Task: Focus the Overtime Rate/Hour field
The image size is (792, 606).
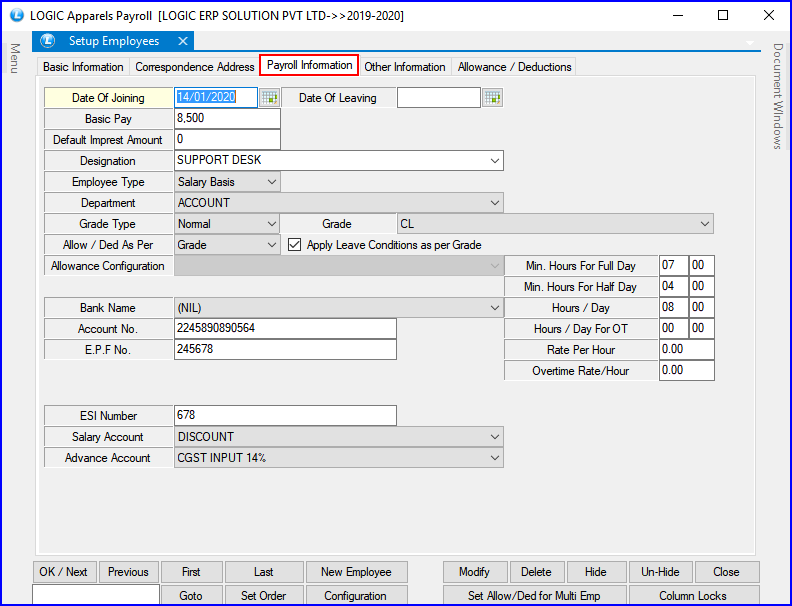Action: tap(686, 371)
